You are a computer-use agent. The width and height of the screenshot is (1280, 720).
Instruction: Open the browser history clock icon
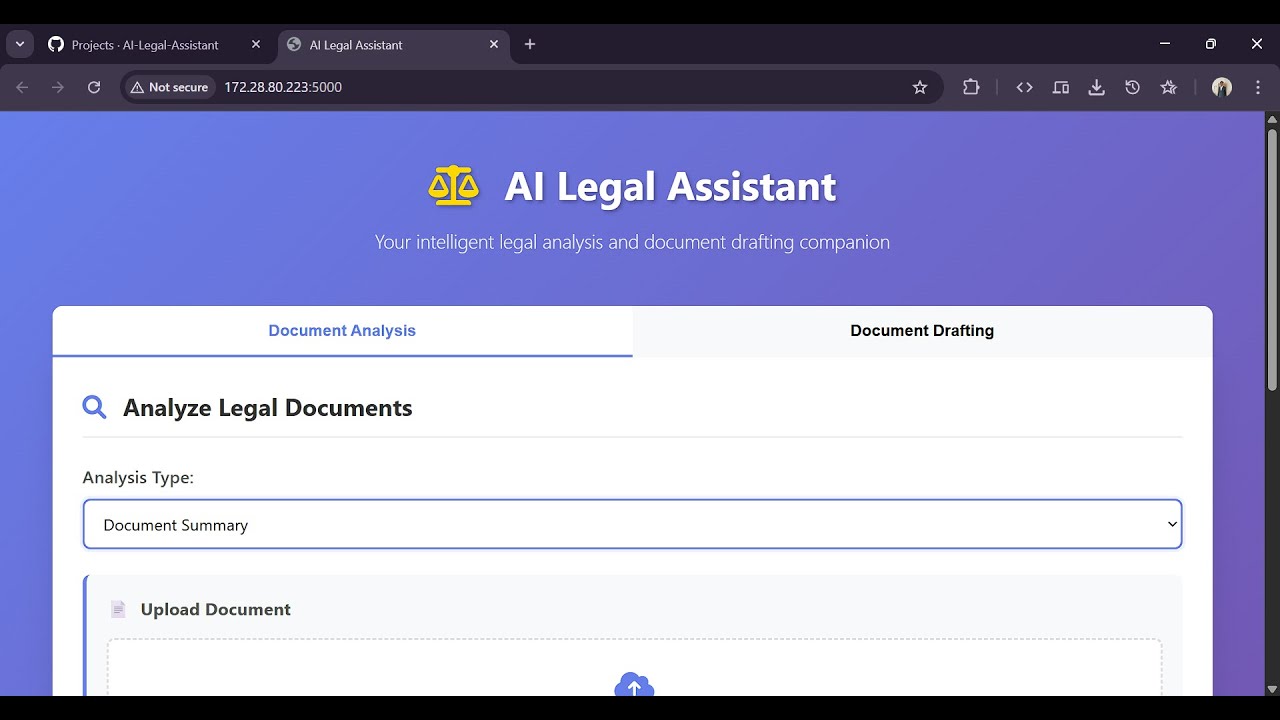[x=1132, y=87]
